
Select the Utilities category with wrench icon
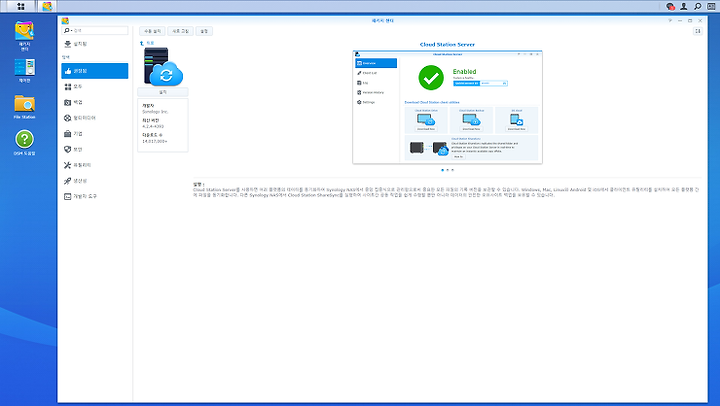click(x=95, y=165)
